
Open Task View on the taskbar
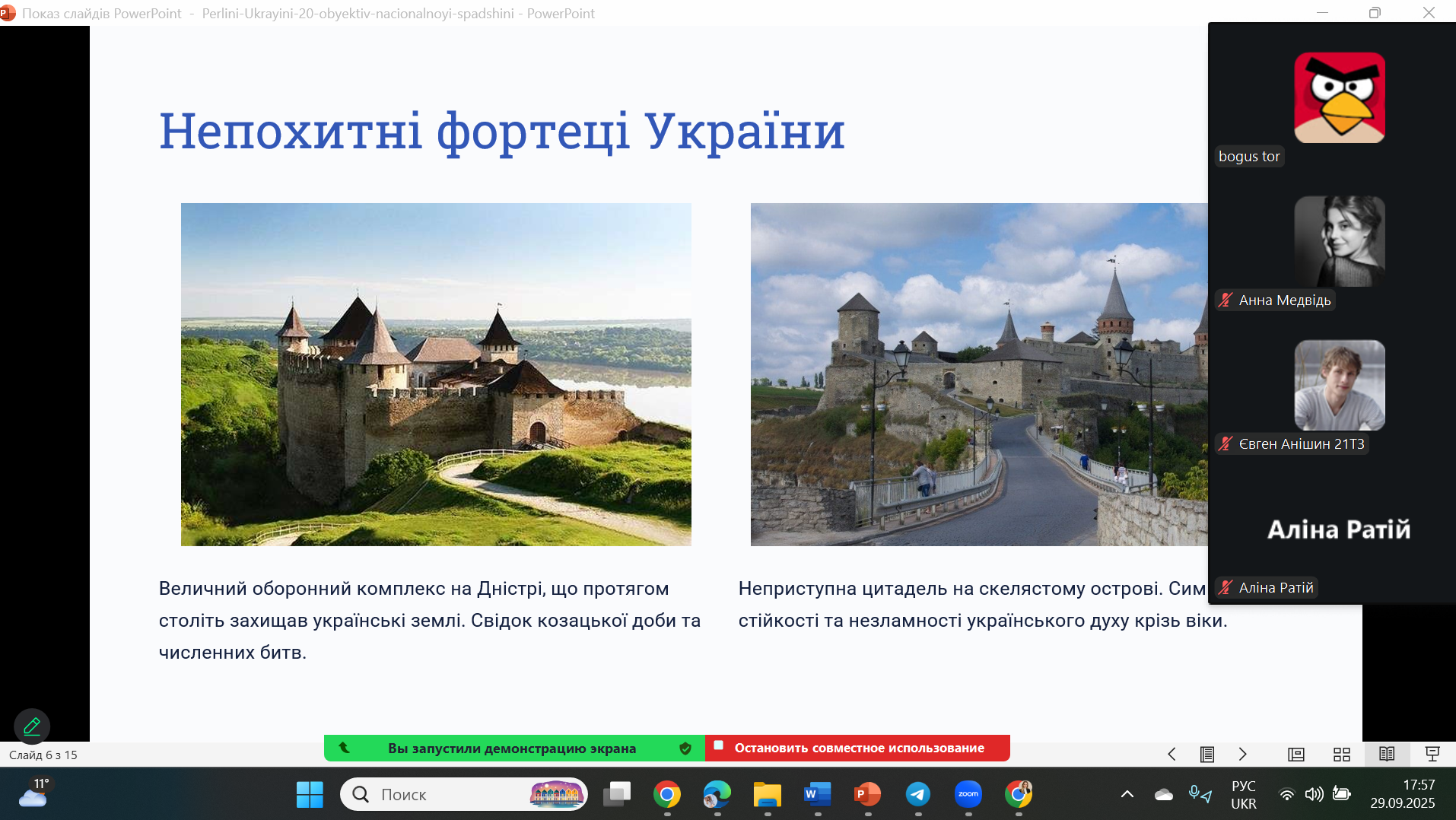617,794
